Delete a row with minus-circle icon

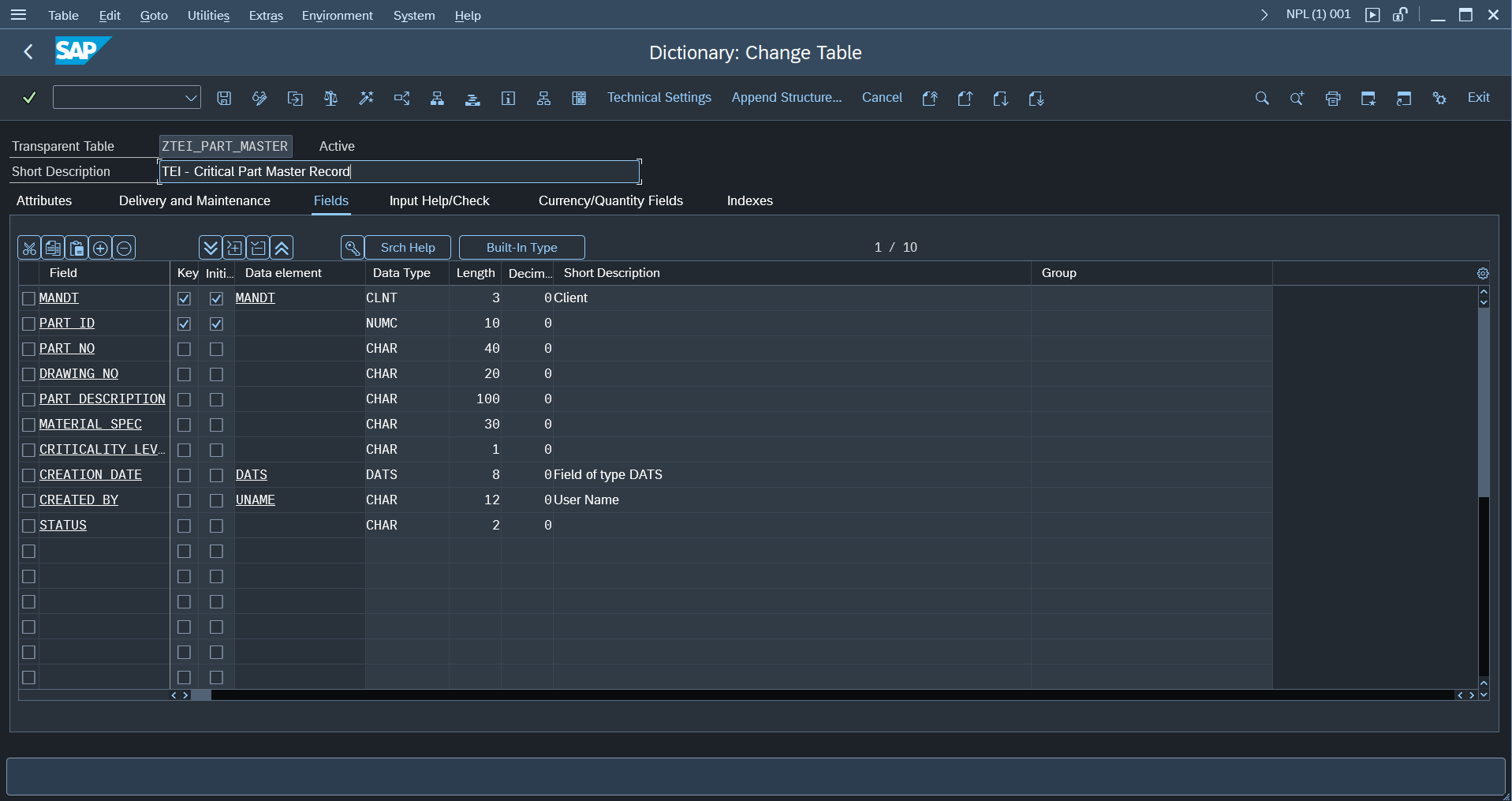(124, 248)
